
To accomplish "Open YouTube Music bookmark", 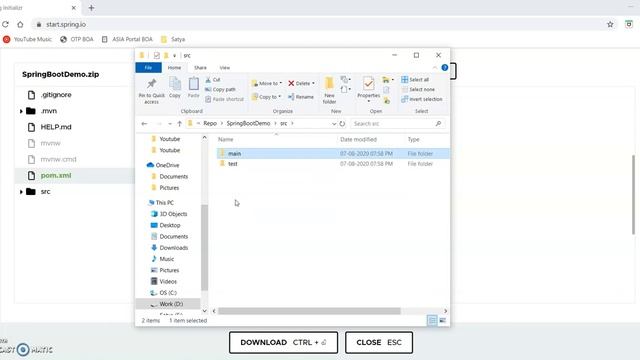I will pos(27,39).
